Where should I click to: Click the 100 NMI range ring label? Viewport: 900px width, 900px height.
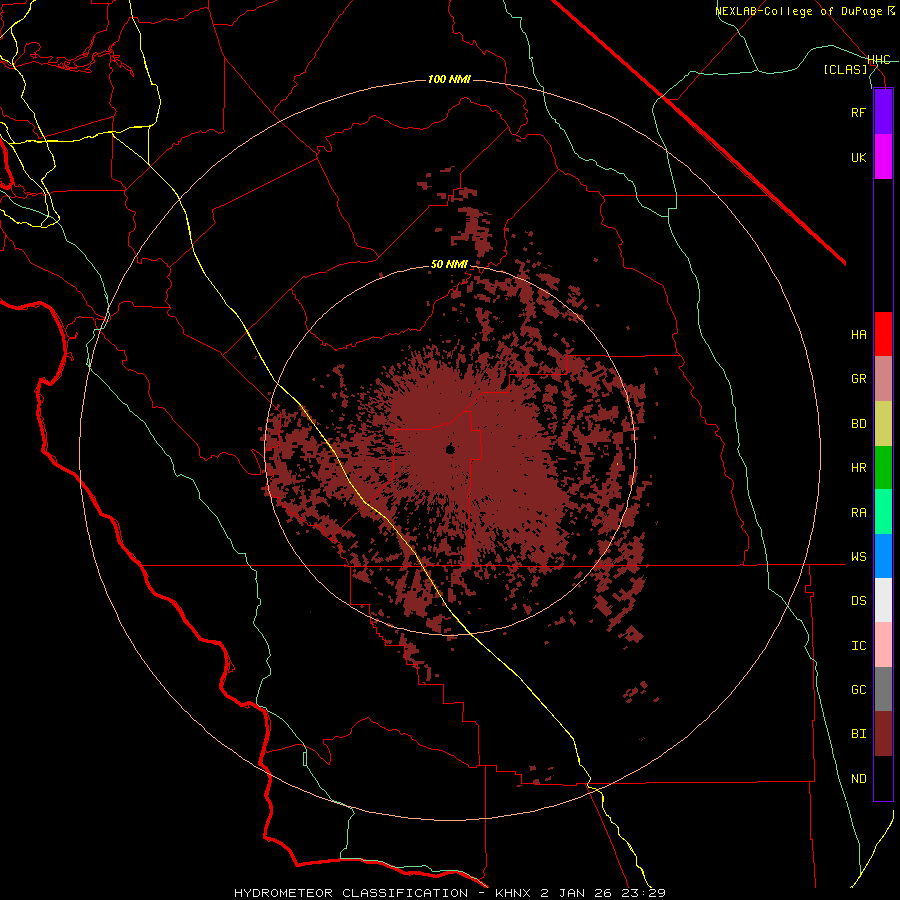(449, 79)
